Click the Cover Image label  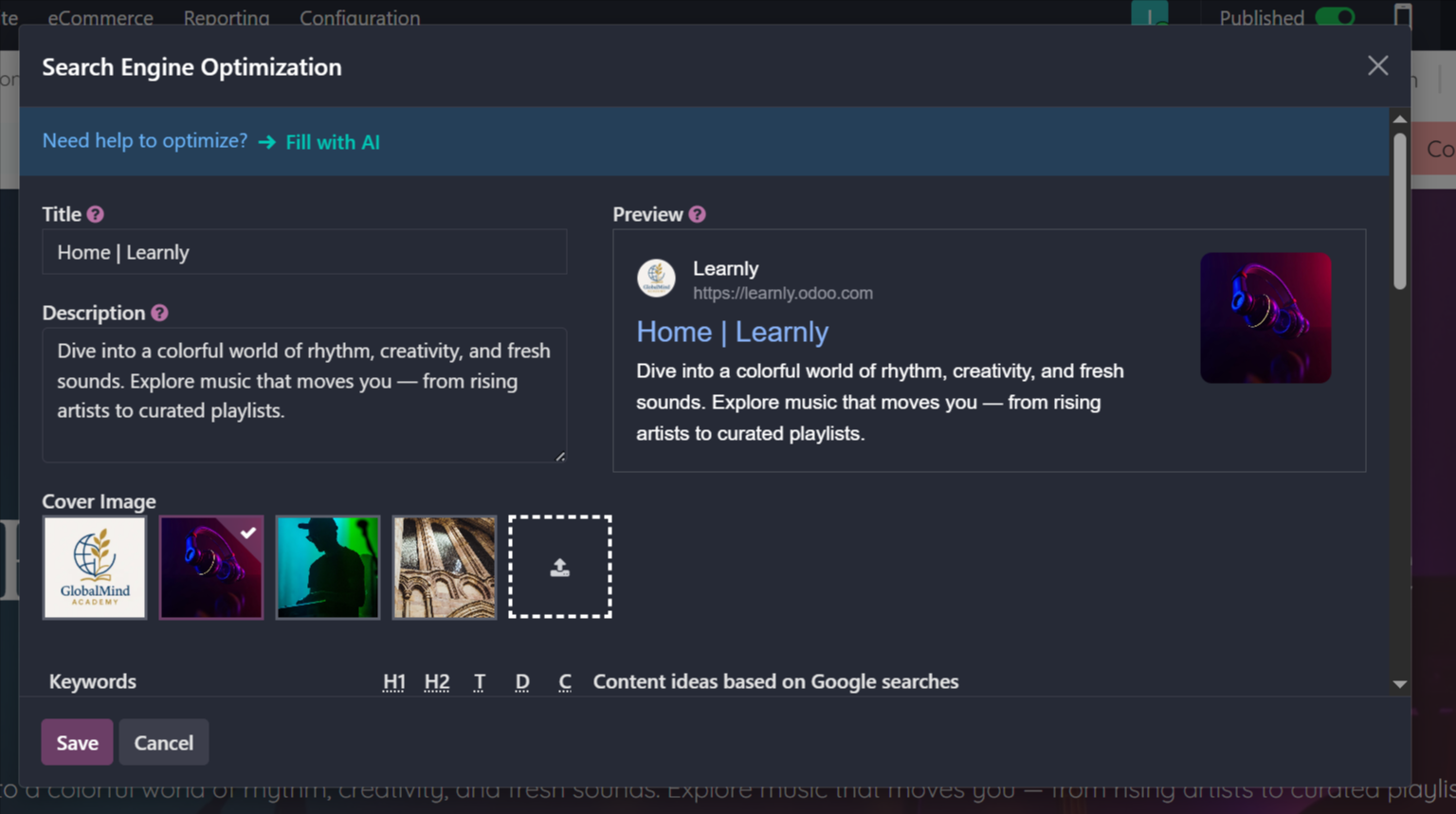click(99, 501)
